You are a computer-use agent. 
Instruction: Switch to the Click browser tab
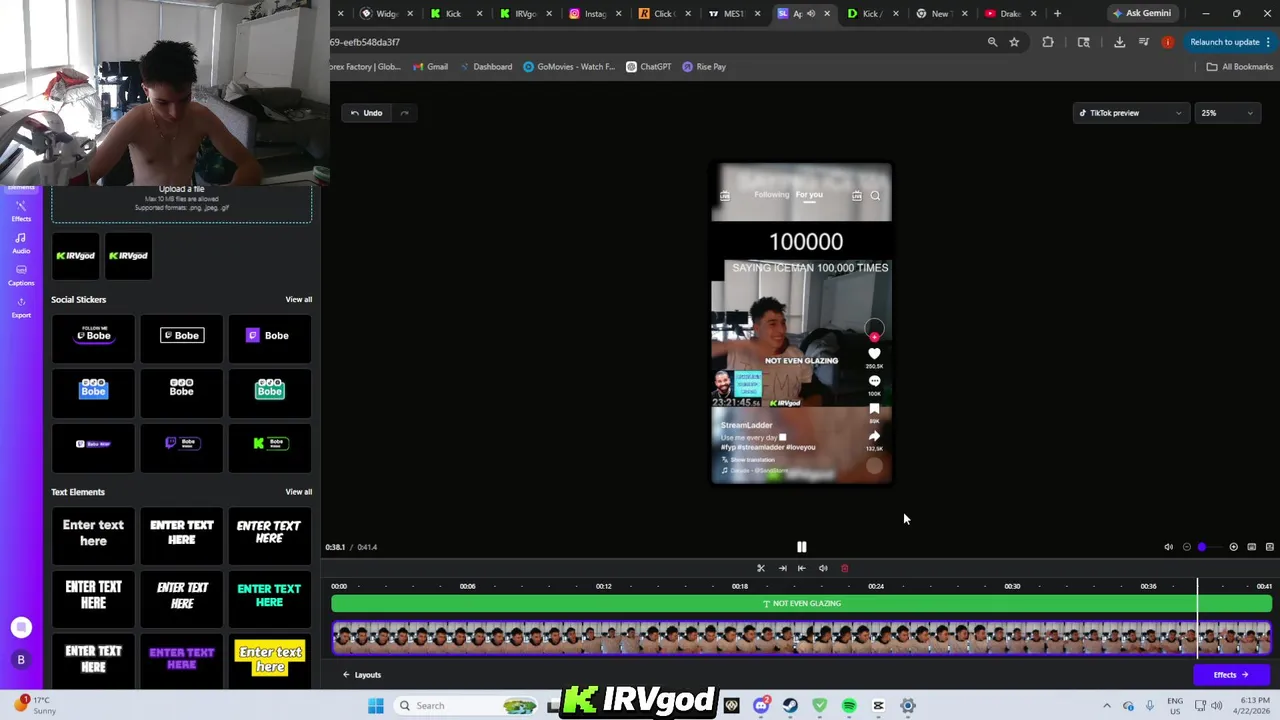point(664,14)
